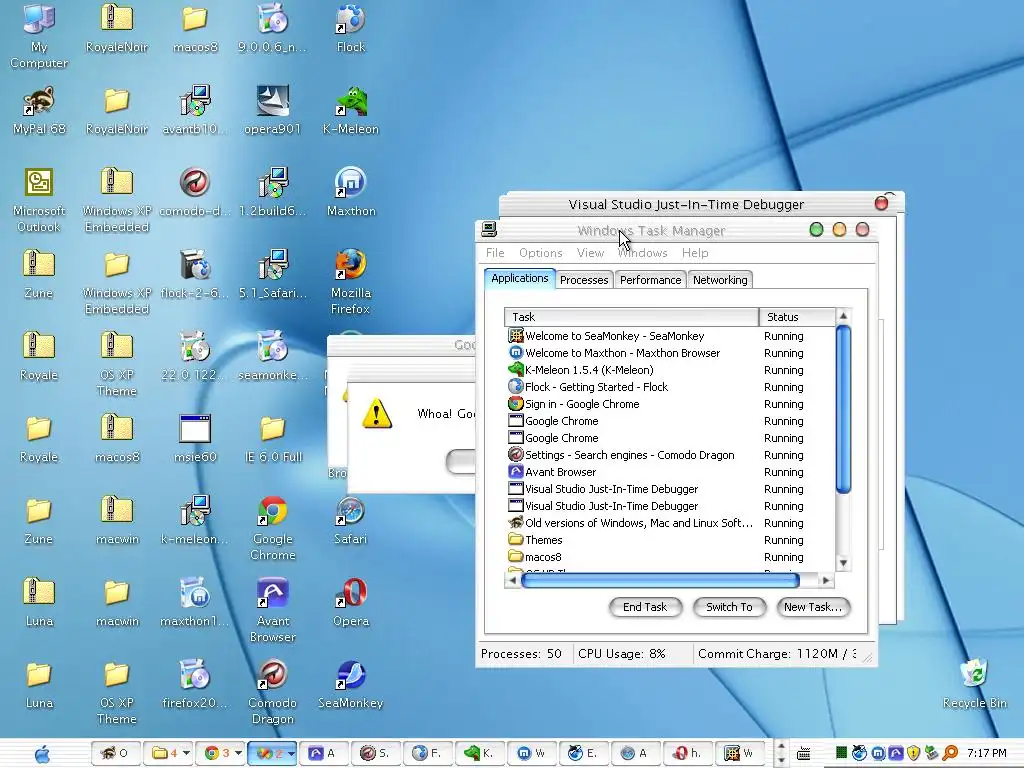Select the 5.1_Safari installer icon

(x=273, y=274)
